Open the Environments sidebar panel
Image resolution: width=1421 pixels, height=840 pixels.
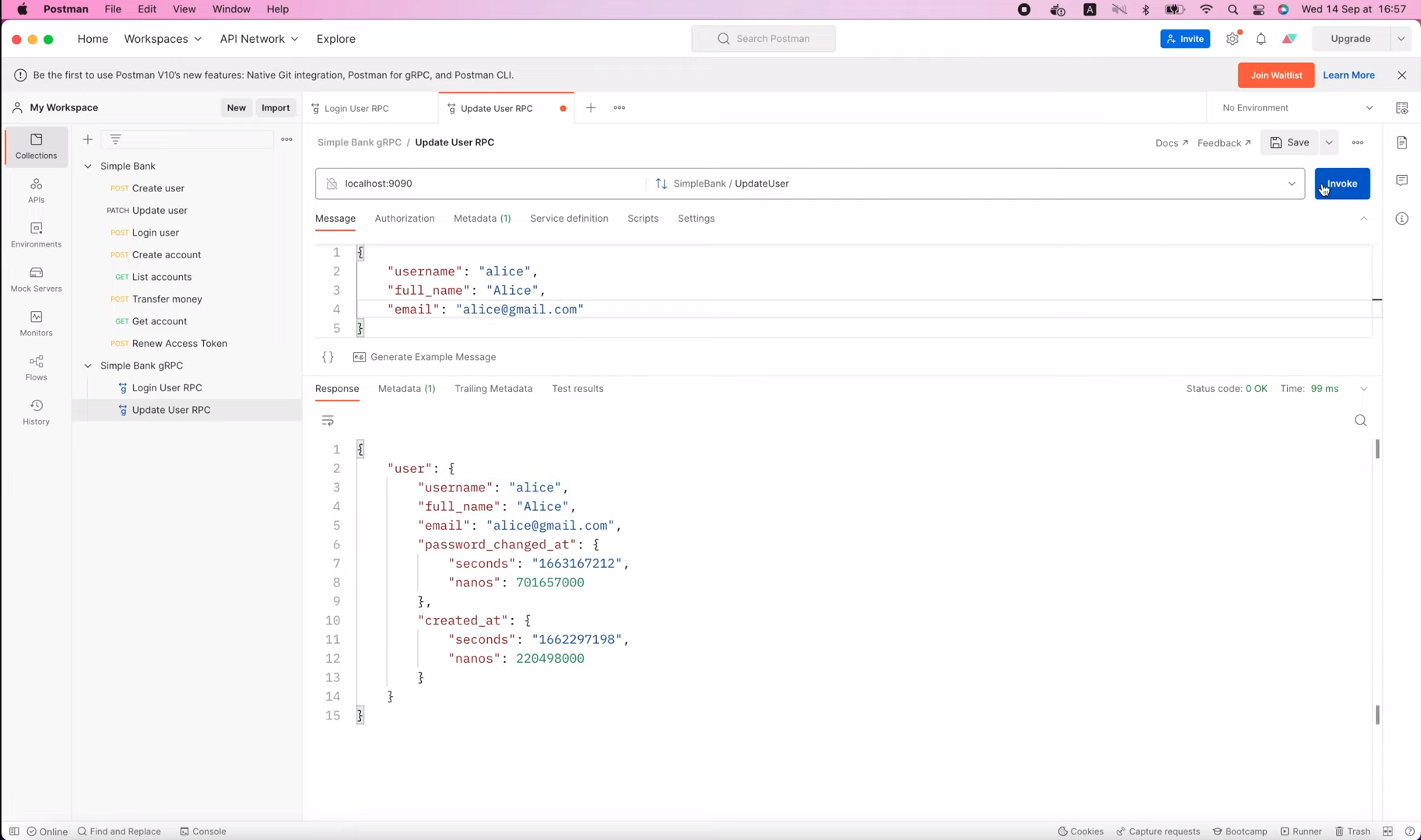pyautogui.click(x=36, y=235)
